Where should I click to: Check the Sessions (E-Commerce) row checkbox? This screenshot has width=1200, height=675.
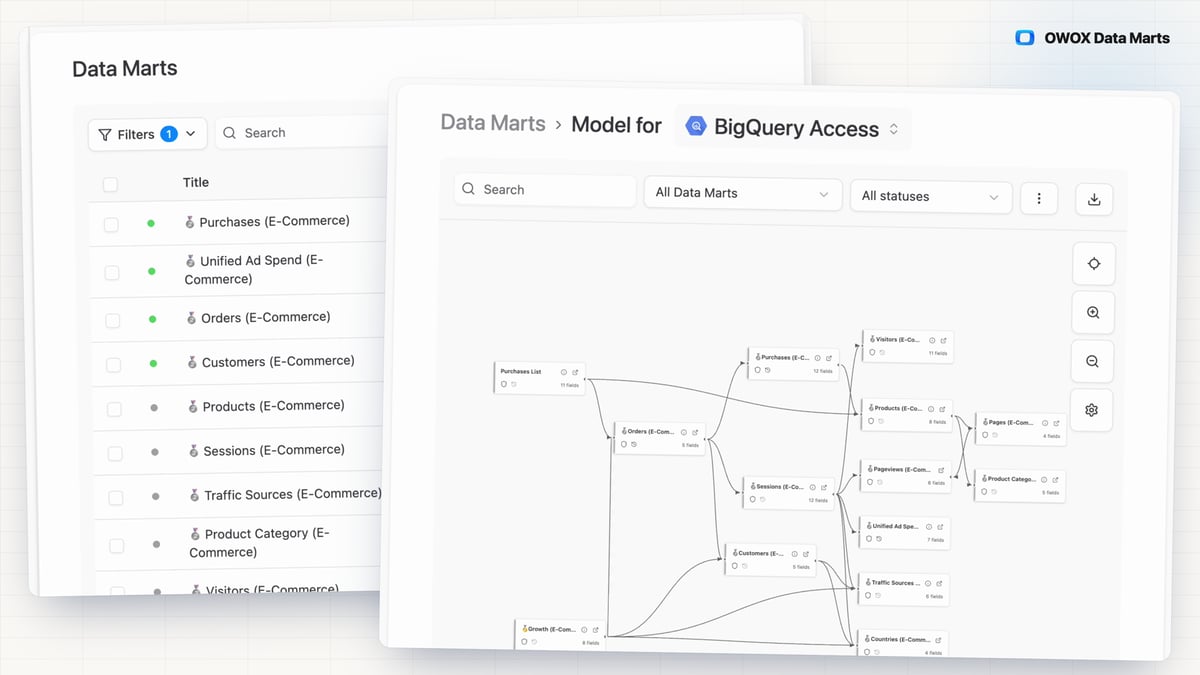click(x=115, y=453)
